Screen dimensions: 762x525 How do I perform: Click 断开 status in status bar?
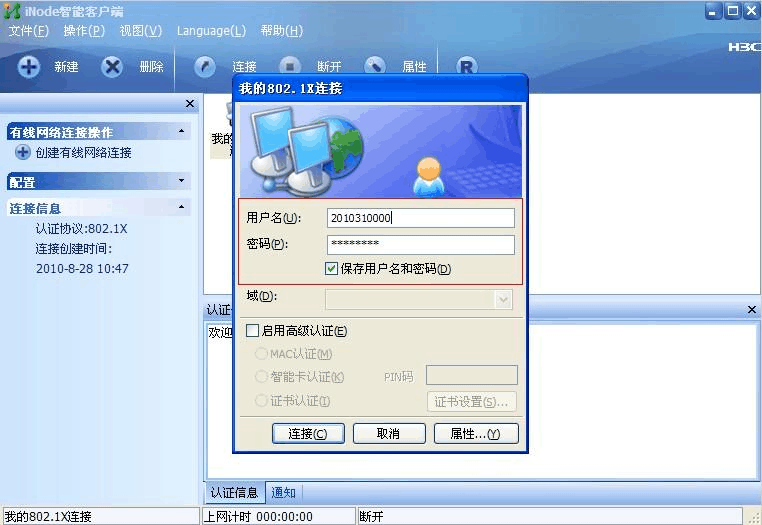(x=371, y=516)
